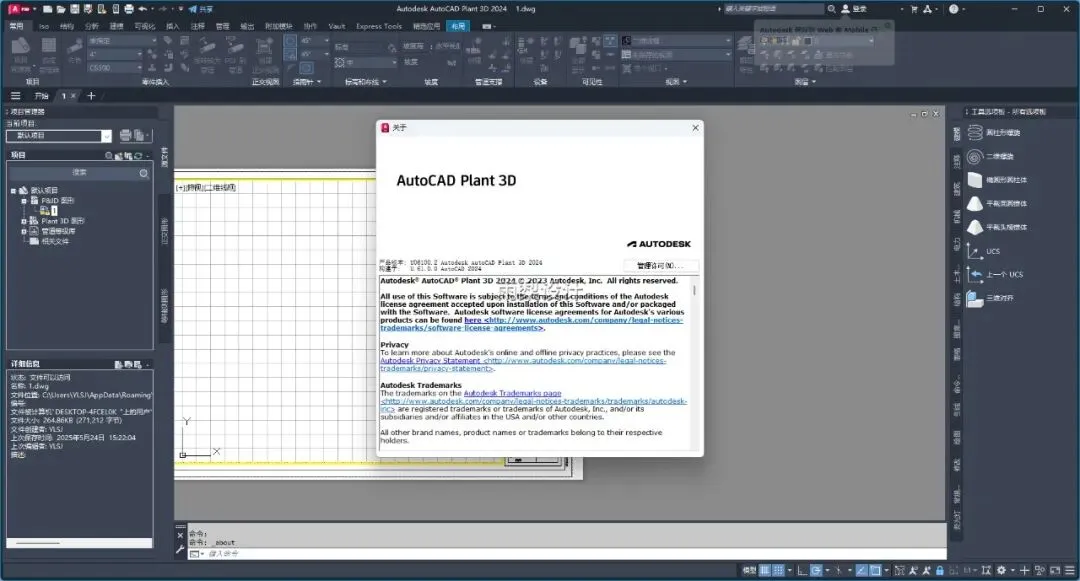Toggle object snap in status bar
Image resolution: width=1080 pixels, height=581 pixels.
pyautogui.click(x=875, y=570)
